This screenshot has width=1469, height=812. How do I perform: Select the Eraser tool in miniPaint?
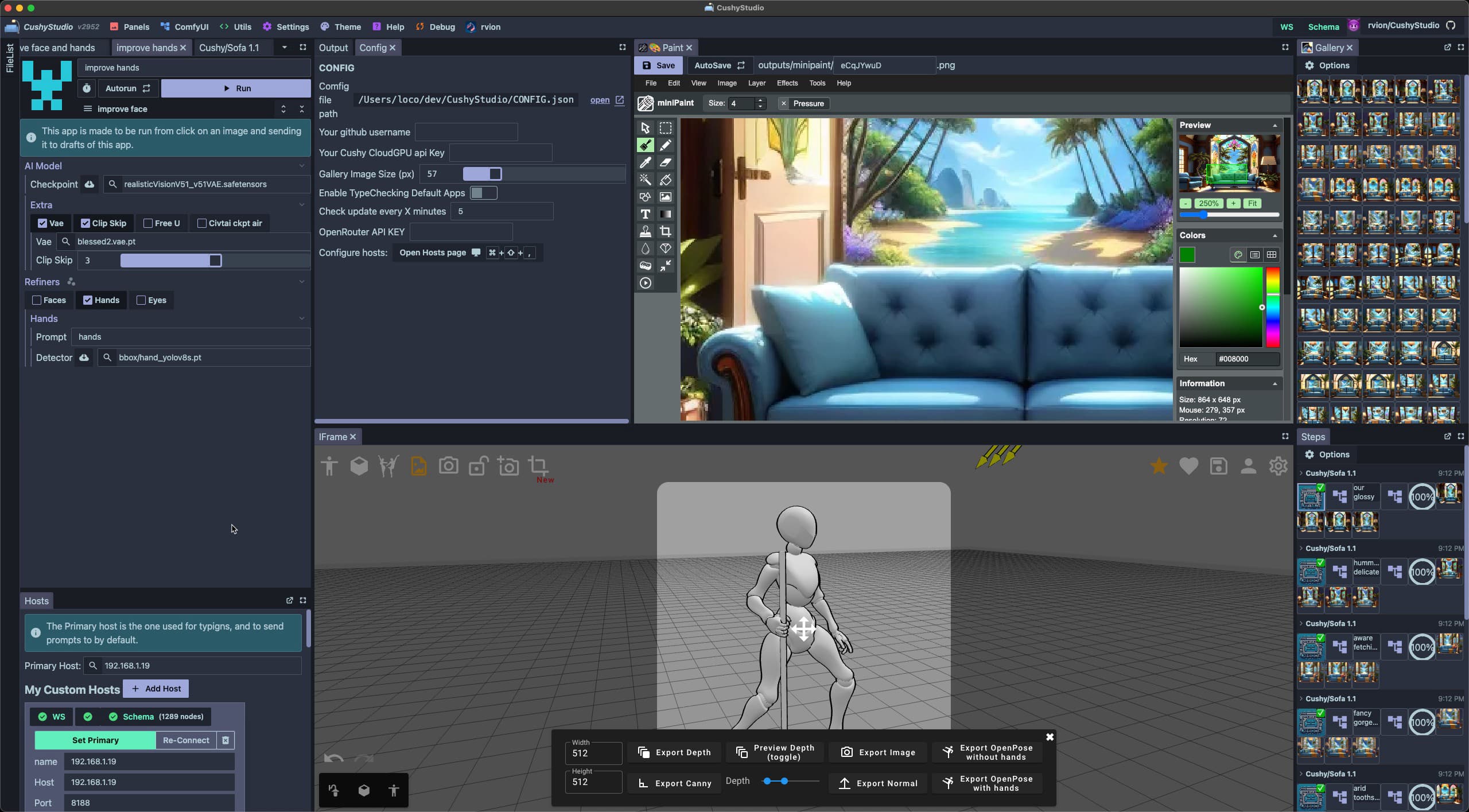[x=665, y=162]
